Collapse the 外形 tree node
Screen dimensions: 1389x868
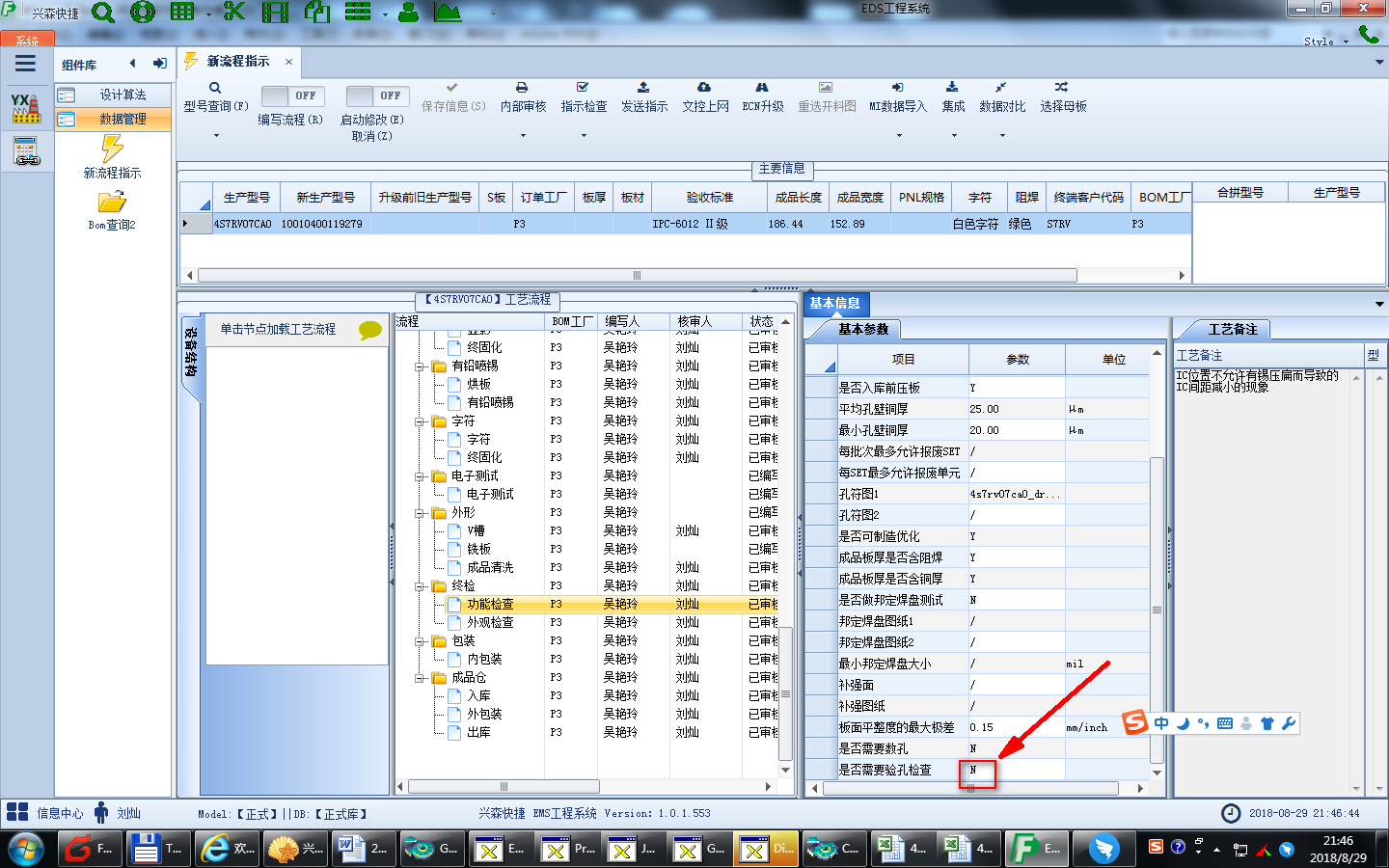(421, 513)
